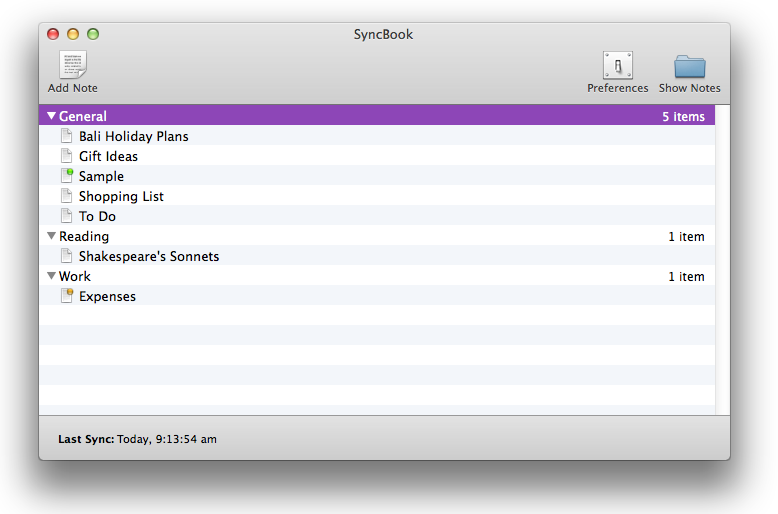Screen dimensions: 778x514
Task: Click the vertical scrollbar track of the list
Action: (722, 259)
